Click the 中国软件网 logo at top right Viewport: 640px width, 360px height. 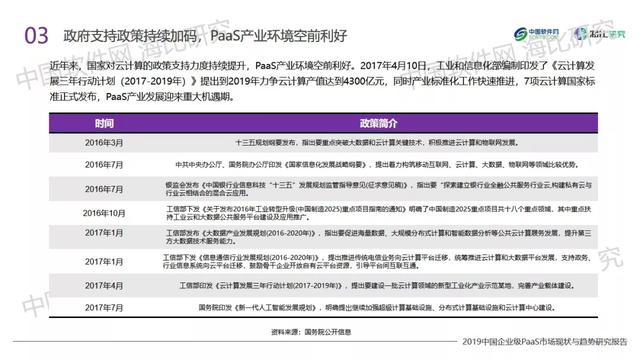tap(536, 34)
